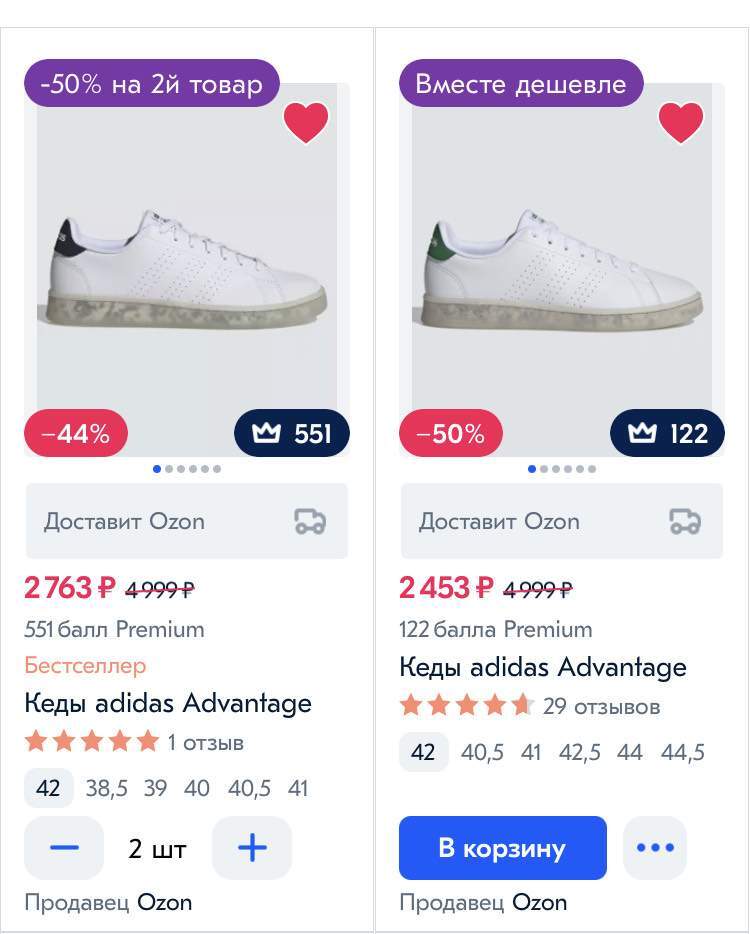Screen dimensions: 750x934
Task: Select size 38,5 on the left product
Action: click(106, 788)
